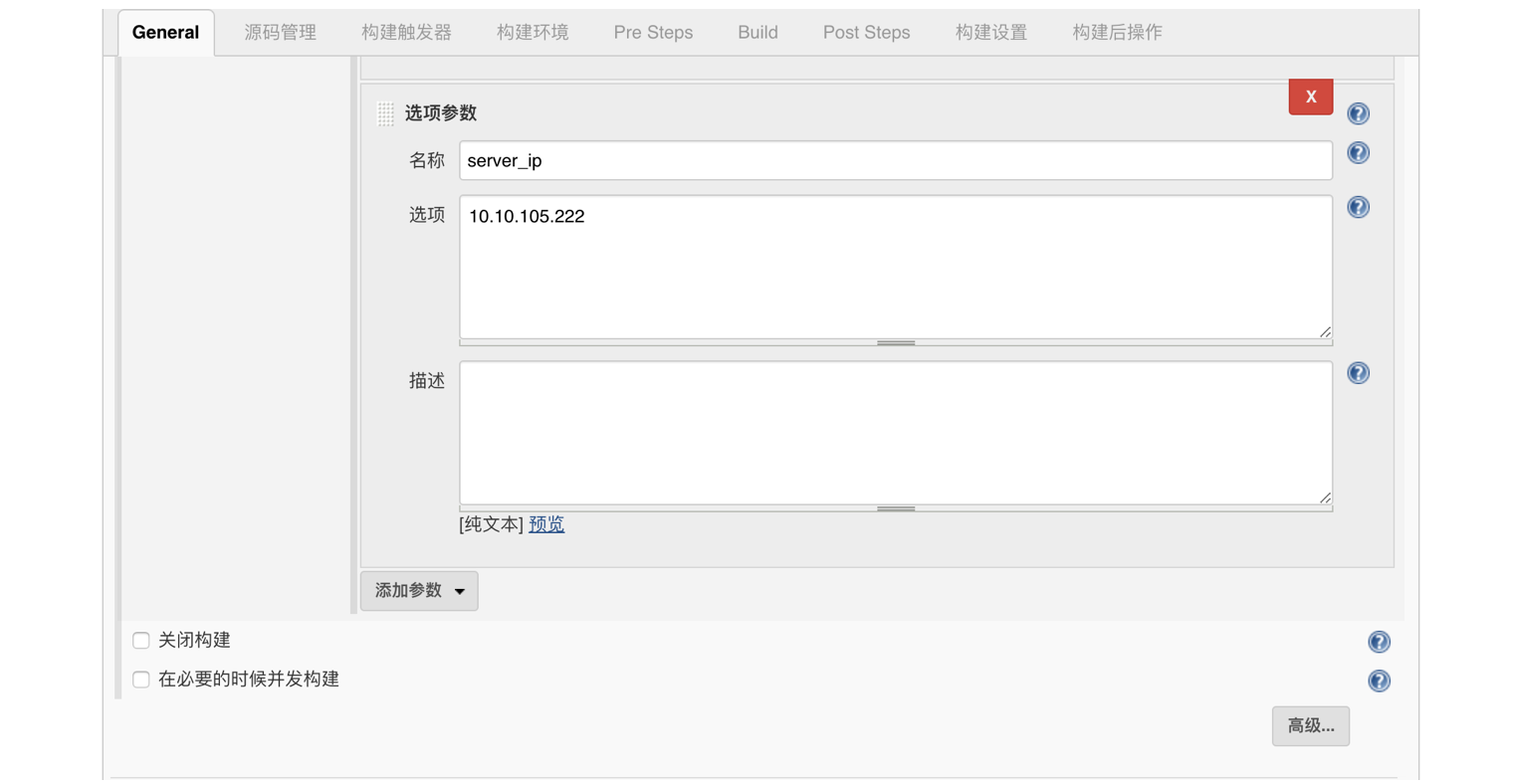Enable the 在必要的时候并发构建 checkbox

(141, 680)
